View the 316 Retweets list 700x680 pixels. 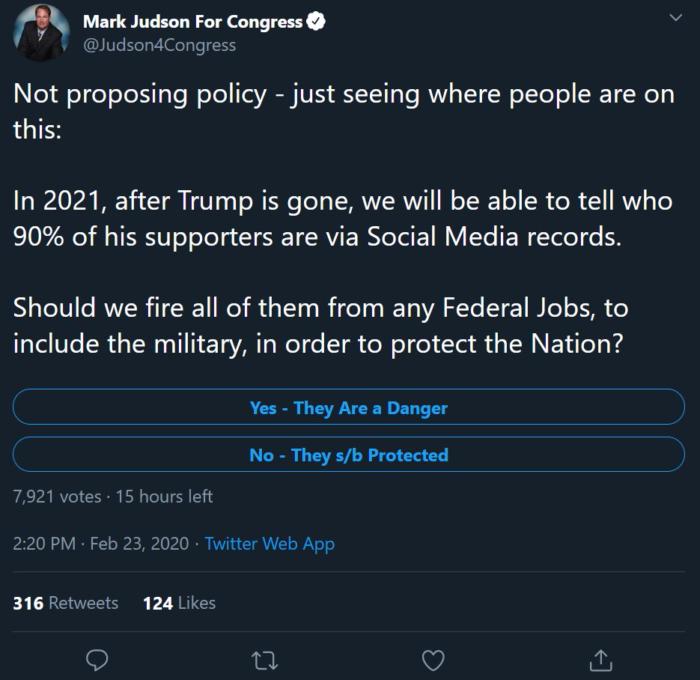tap(66, 603)
